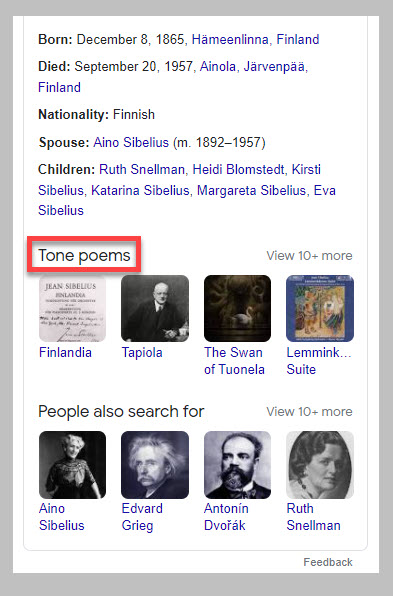Open Antonín Dvořák's portrait thumbnail
Image resolution: width=393 pixels, height=596 pixels.
tap(238, 464)
